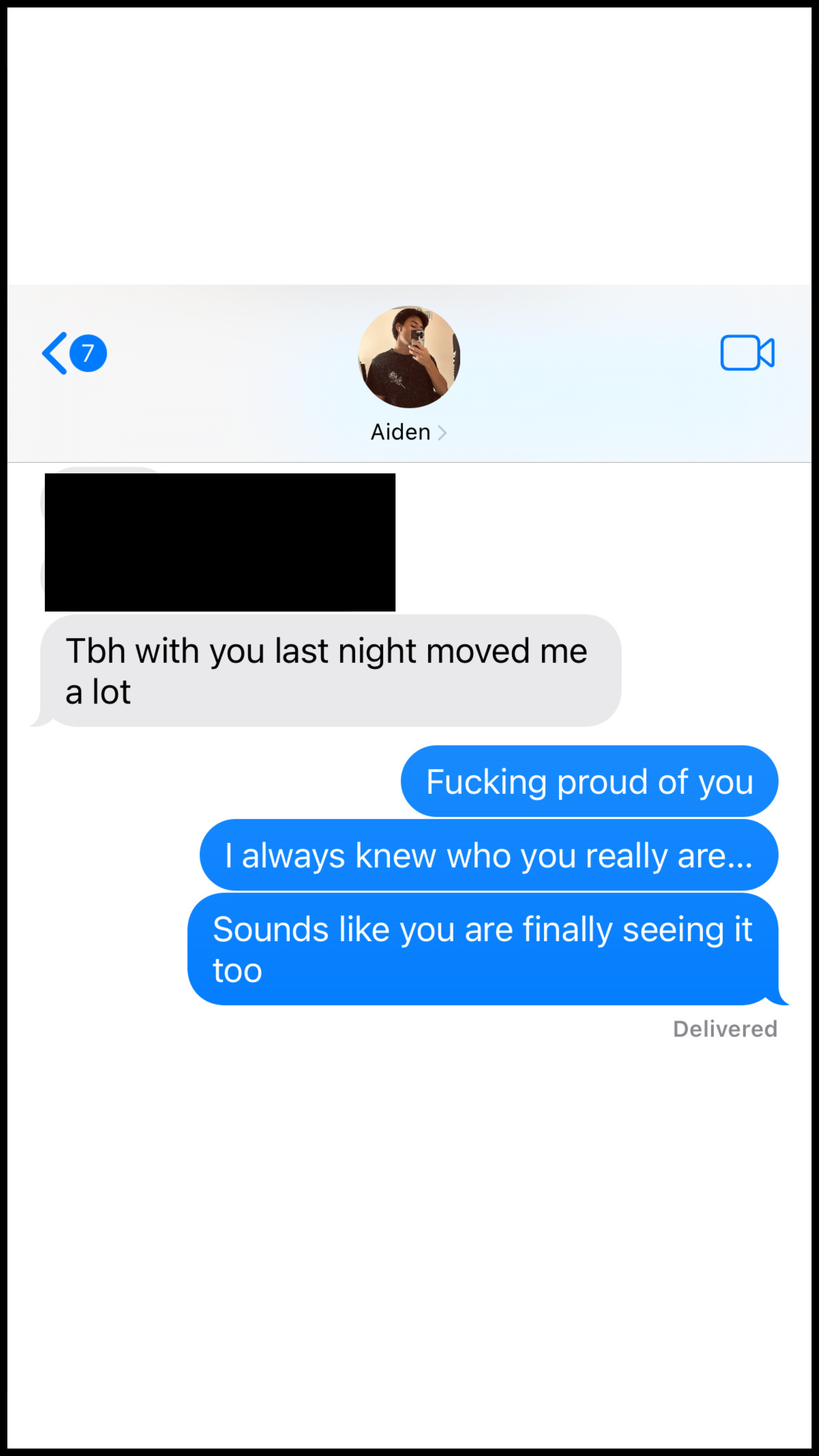Viewport: 819px width, 1456px height.
Task: Tap the blue back chevron arrow
Action: pos(54,353)
